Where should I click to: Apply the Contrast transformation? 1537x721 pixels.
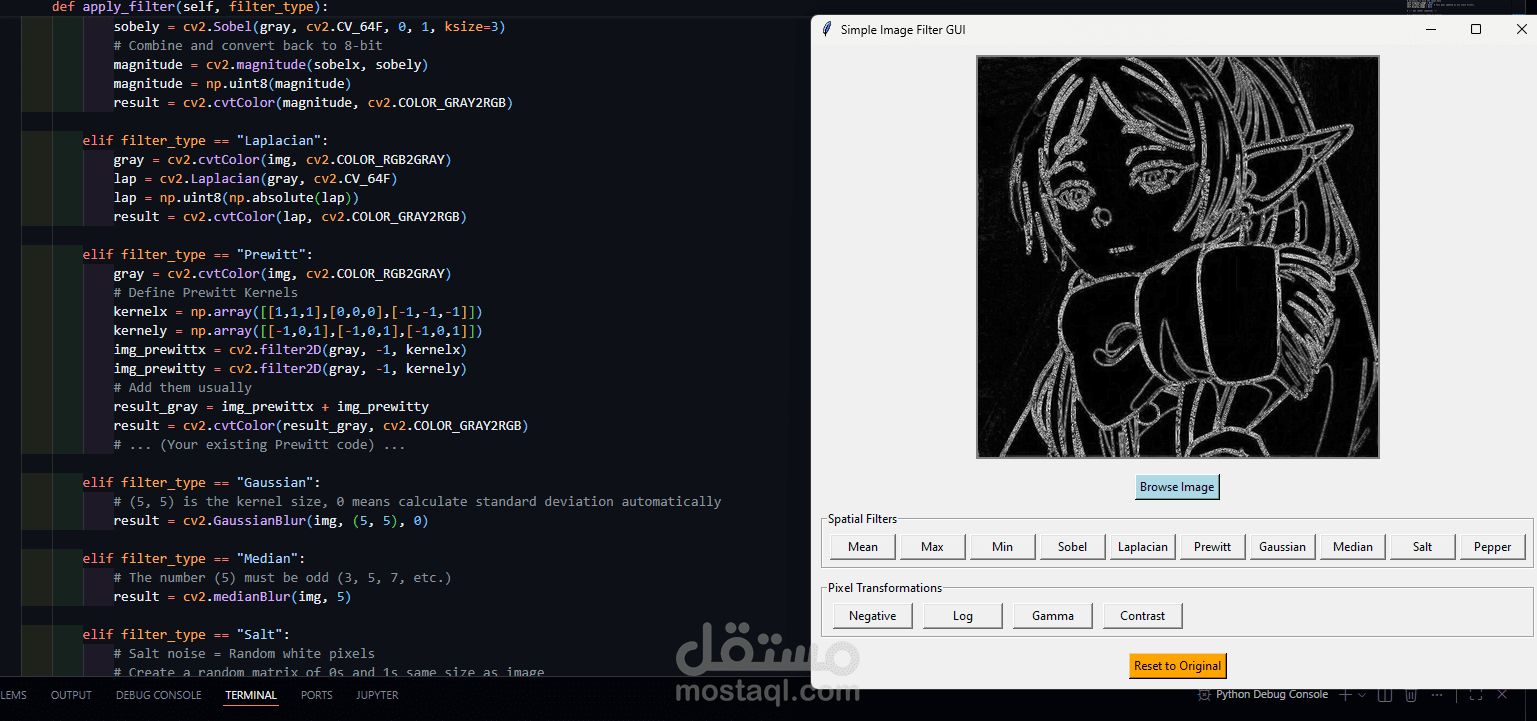click(1143, 615)
